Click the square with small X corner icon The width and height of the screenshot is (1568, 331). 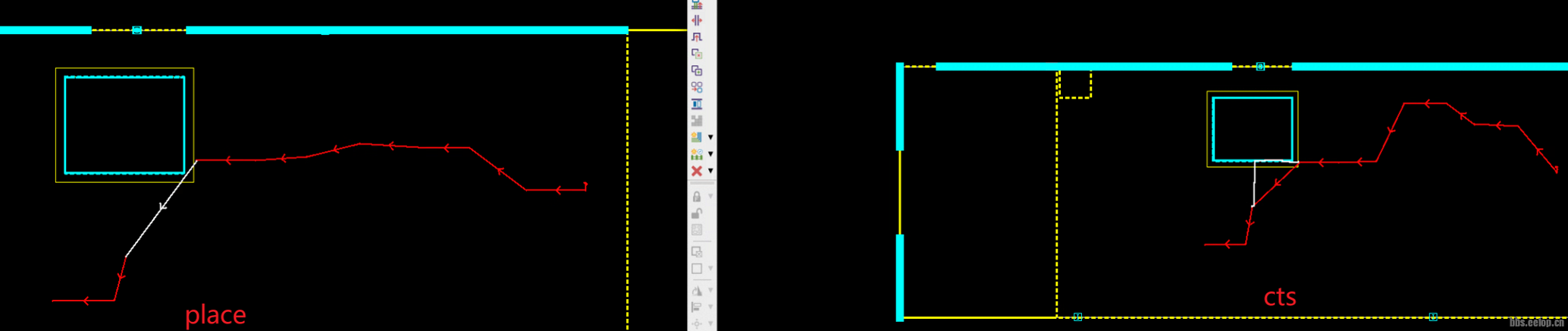coord(697,251)
